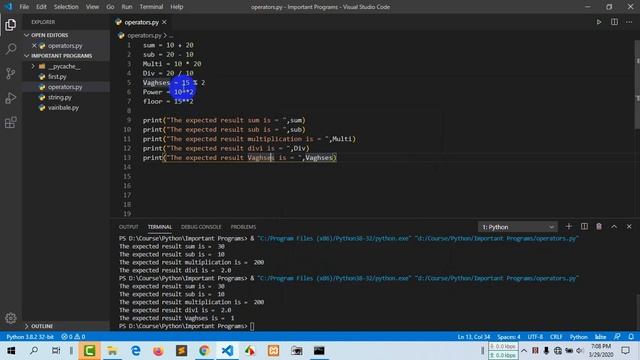
Task: Close operators.py in Open Editors list
Action: click(34, 46)
